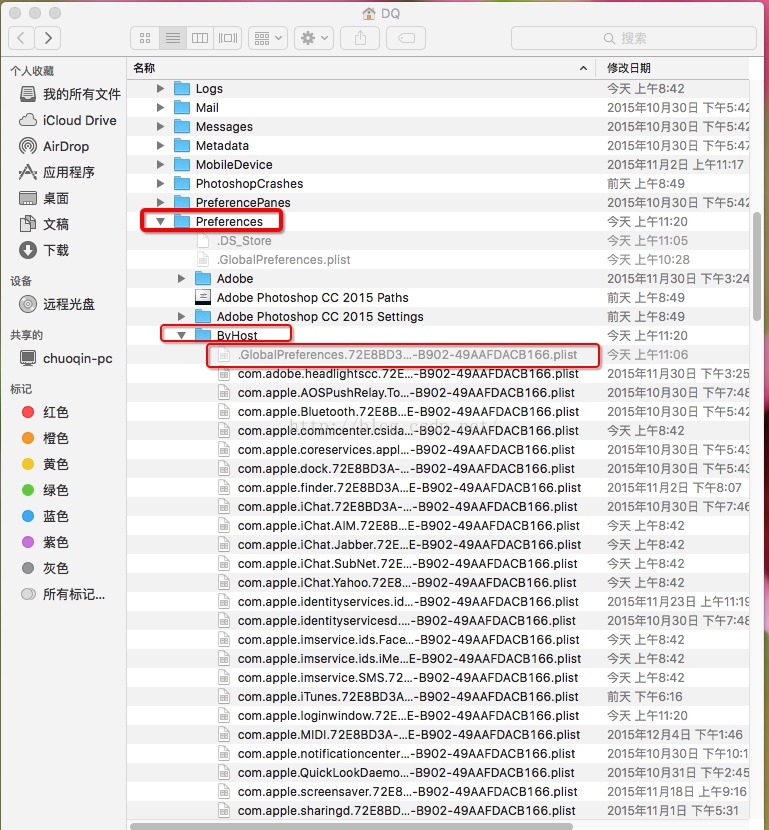Click the edit tags toolbar button
769x830 pixels.
coord(406,38)
